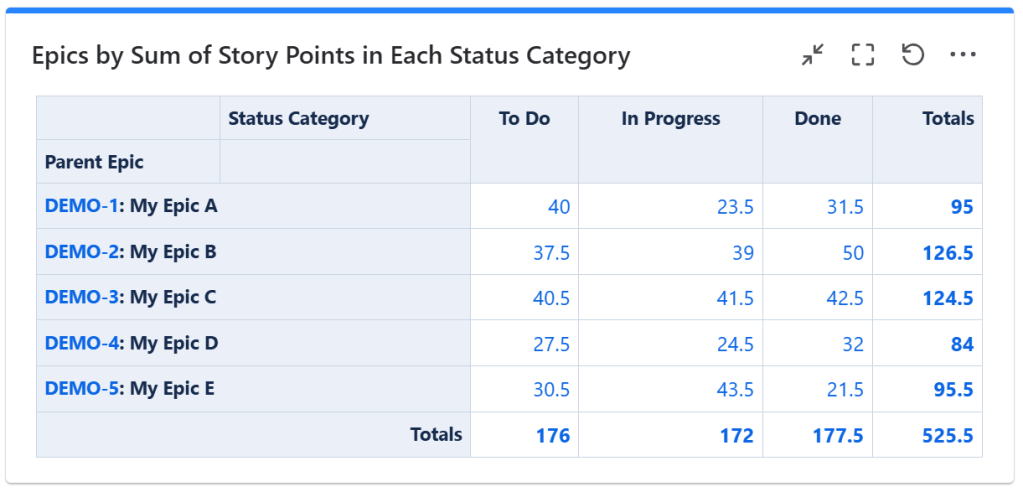
Task: Select the To Do column header
Action: pos(524,119)
